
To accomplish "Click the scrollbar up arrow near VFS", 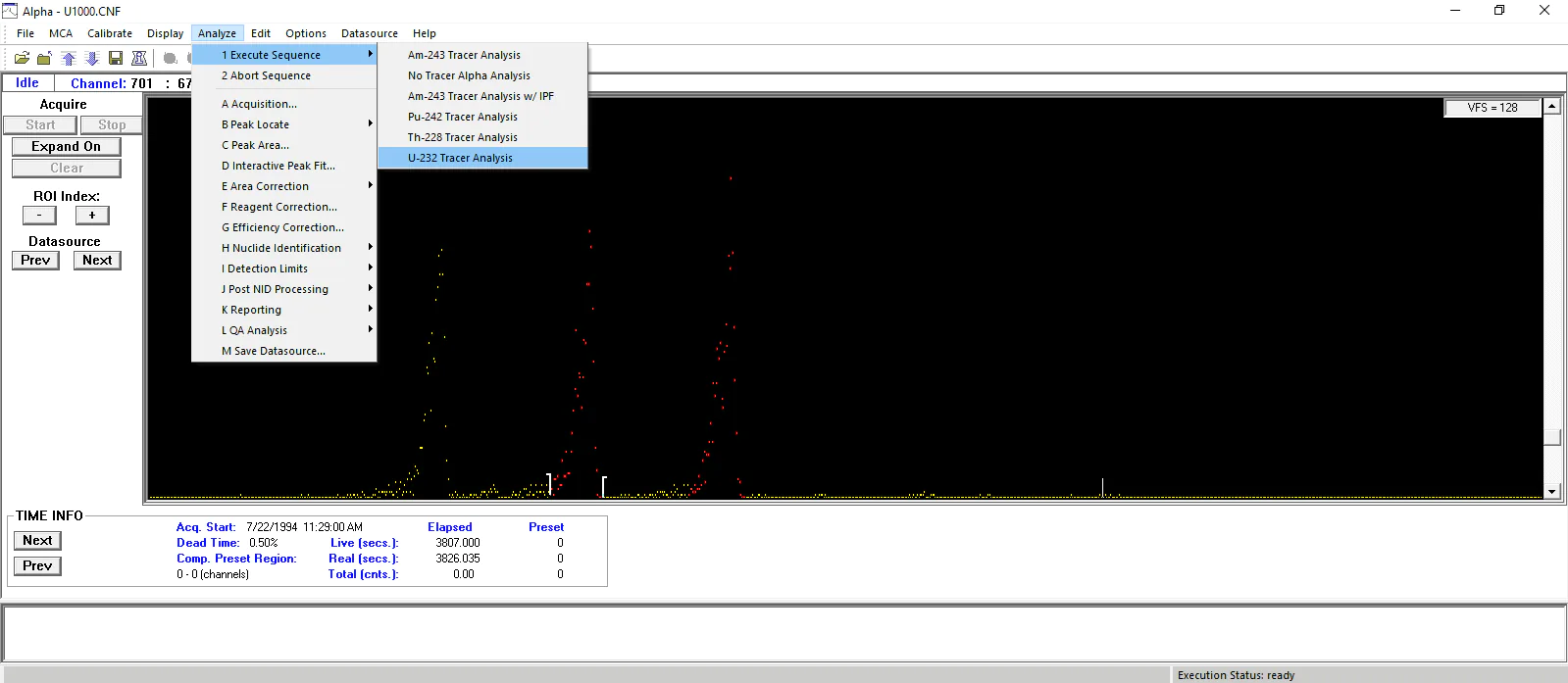I will click(x=1551, y=106).
